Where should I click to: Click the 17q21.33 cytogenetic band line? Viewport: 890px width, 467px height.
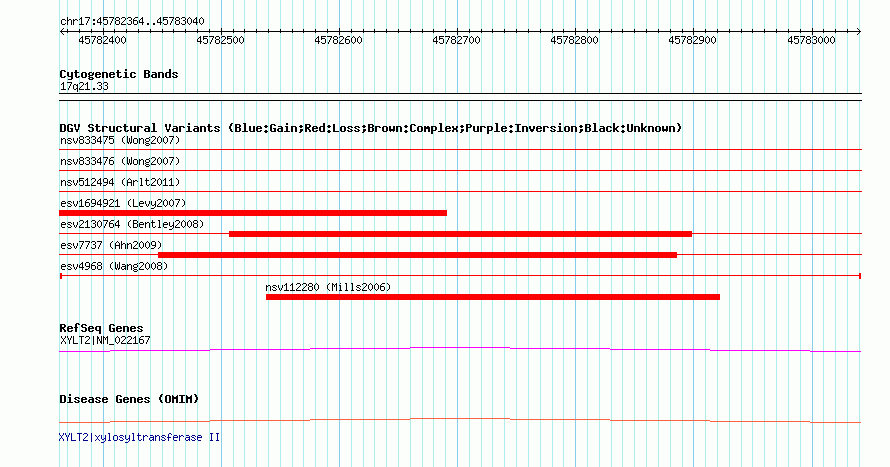tap(460, 97)
